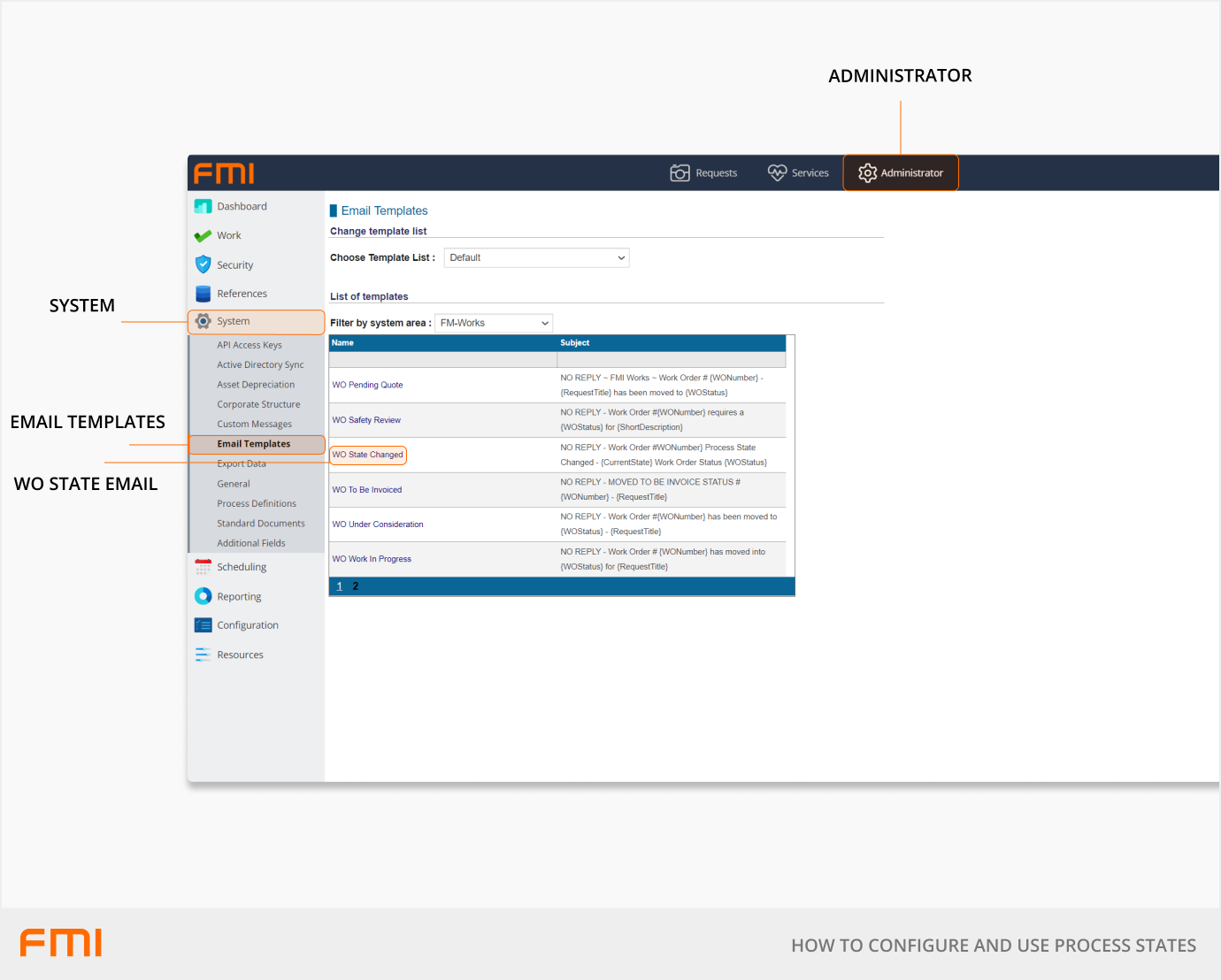
Task: Click the Security shield icon
Action: [203, 264]
